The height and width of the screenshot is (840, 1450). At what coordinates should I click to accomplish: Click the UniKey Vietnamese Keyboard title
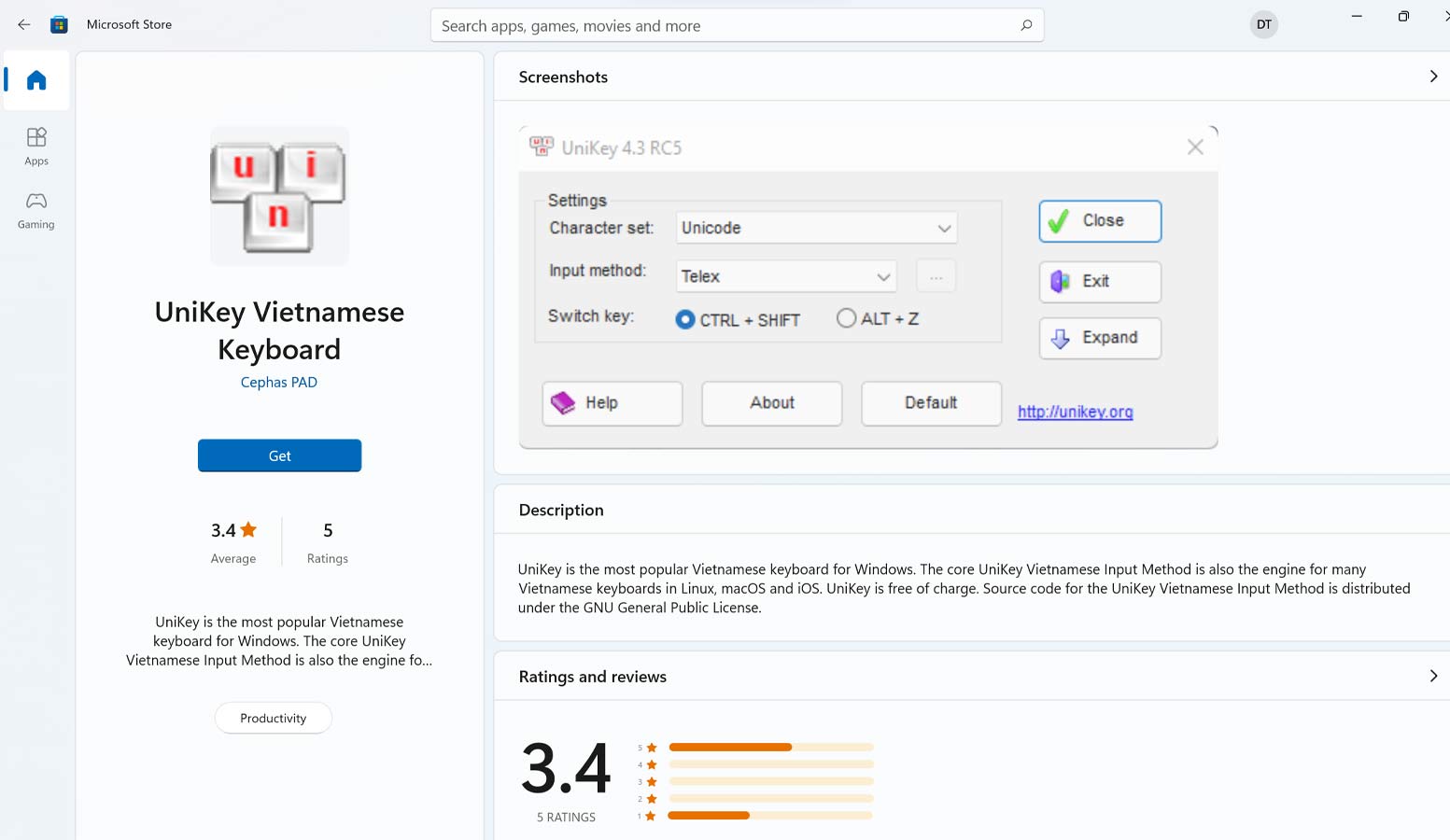pos(279,330)
